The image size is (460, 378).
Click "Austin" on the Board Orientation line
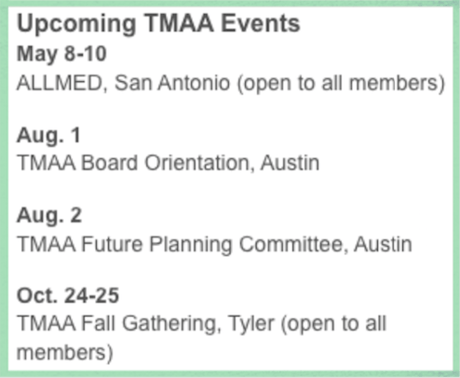[x=290, y=163]
